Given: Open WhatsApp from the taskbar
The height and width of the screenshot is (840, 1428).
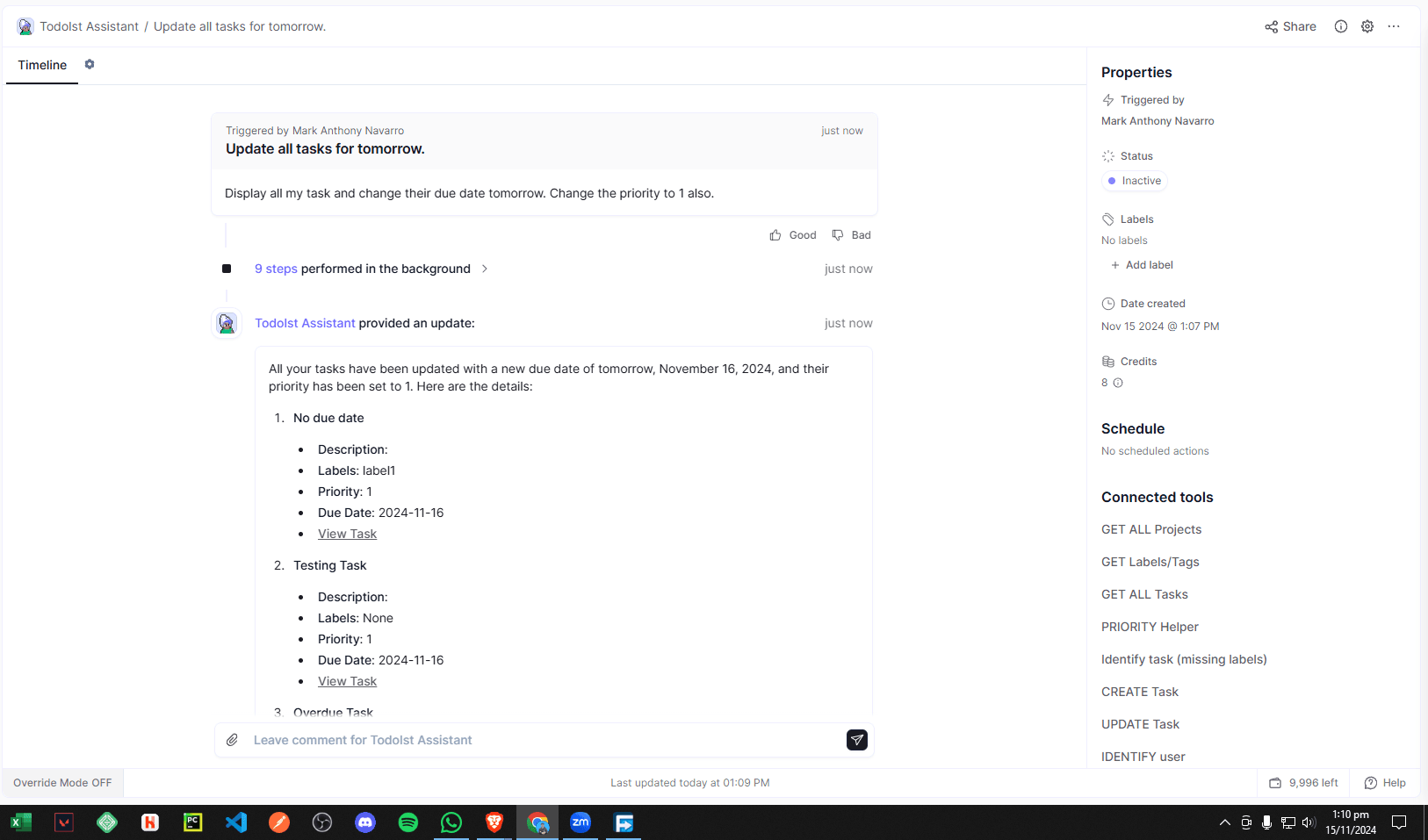Looking at the screenshot, I should (x=451, y=822).
